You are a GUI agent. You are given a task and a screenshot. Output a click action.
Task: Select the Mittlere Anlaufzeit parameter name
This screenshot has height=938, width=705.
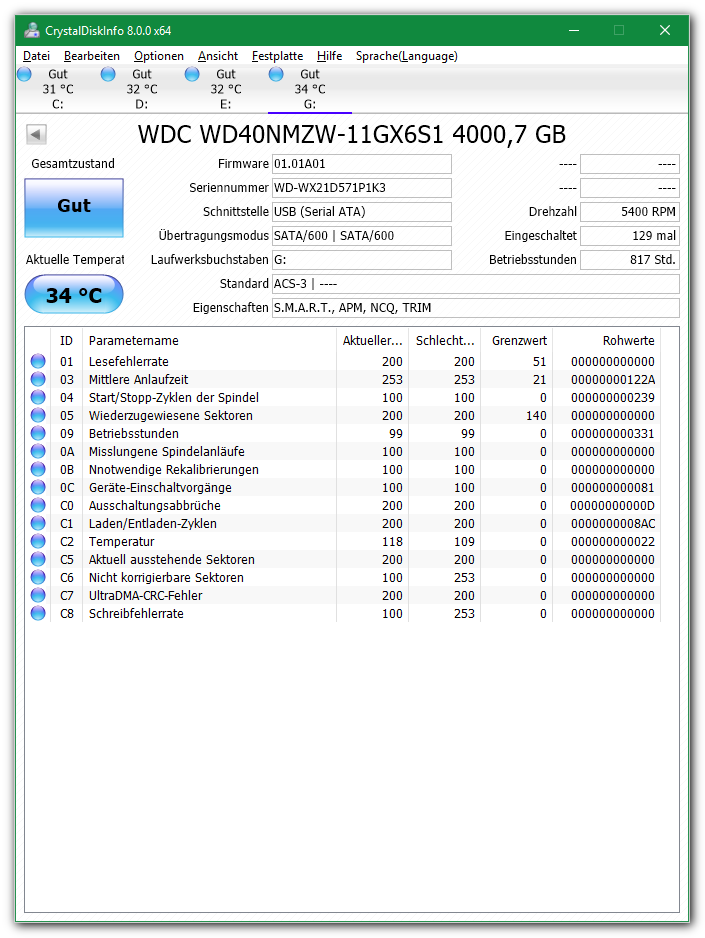pos(138,379)
